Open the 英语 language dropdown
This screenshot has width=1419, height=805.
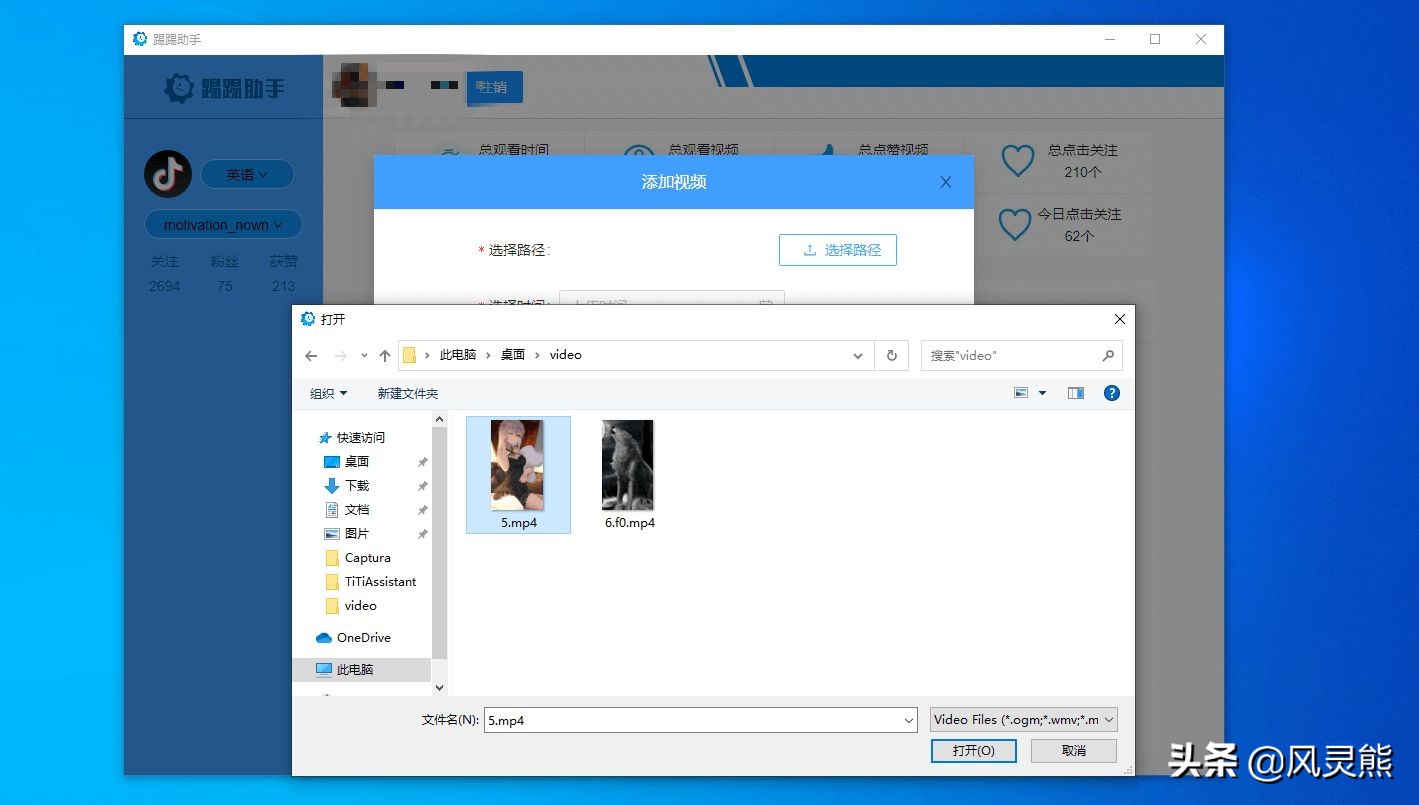pos(246,174)
